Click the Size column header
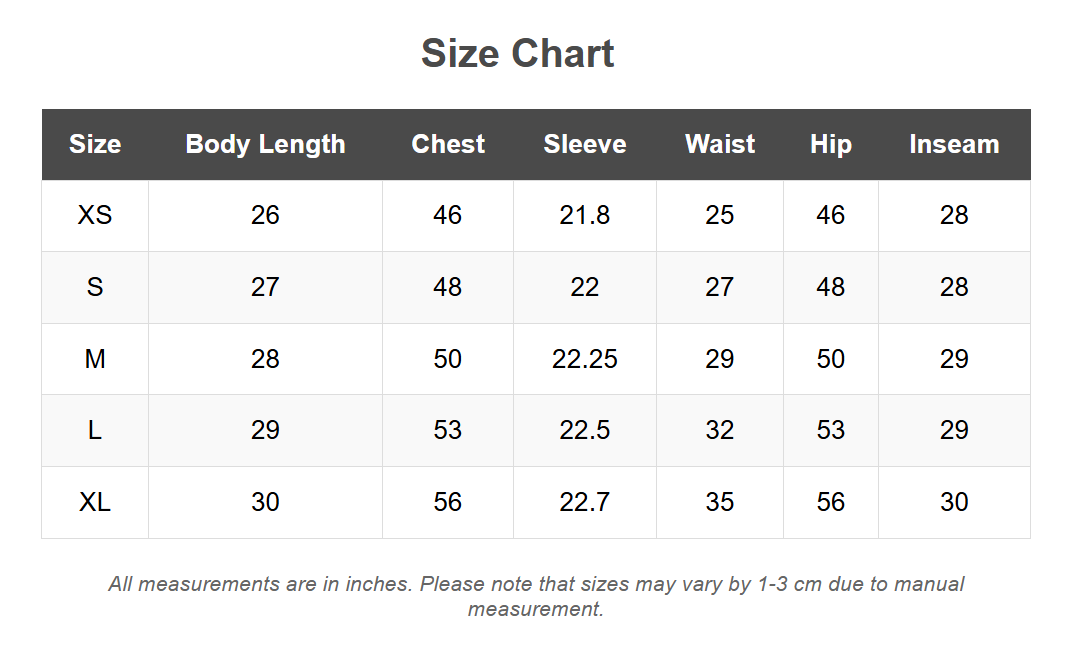 coord(95,144)
